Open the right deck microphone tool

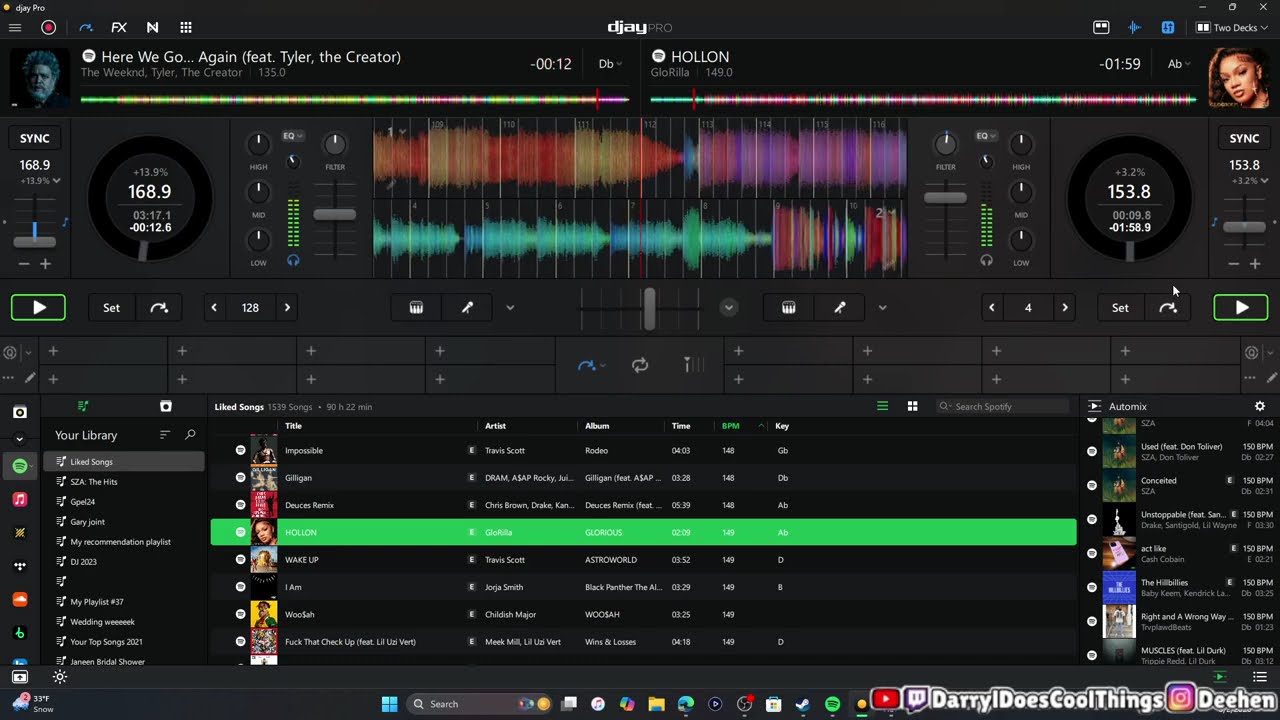840,308
